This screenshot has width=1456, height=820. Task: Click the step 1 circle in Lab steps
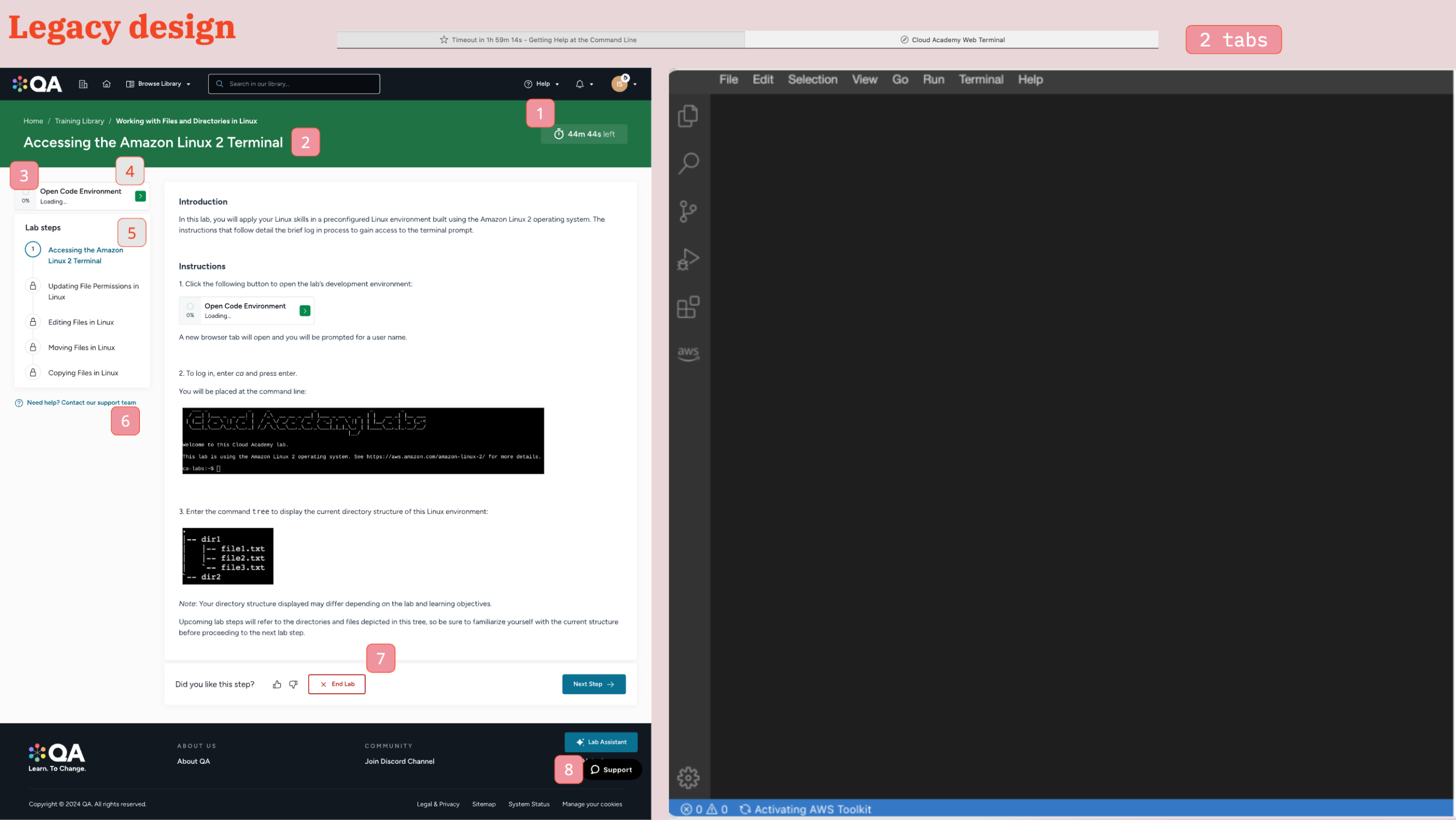(33, 250)
